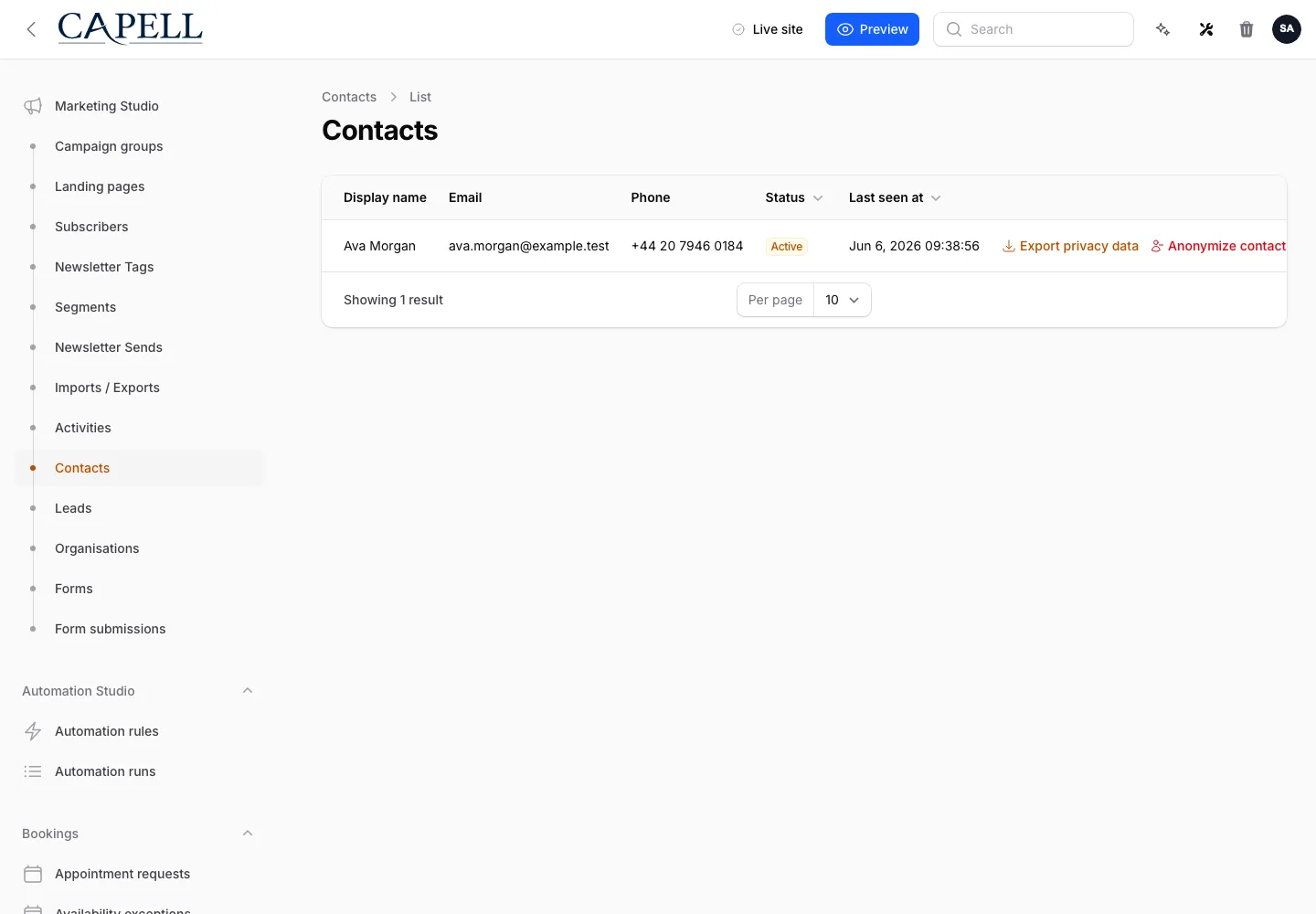1316x914 pixels.
Task: Click the Phone column header
Action: [651, 197]
